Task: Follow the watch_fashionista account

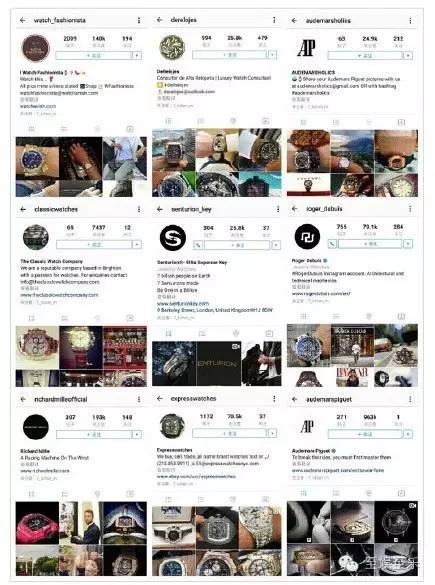Action: [94, 56]
